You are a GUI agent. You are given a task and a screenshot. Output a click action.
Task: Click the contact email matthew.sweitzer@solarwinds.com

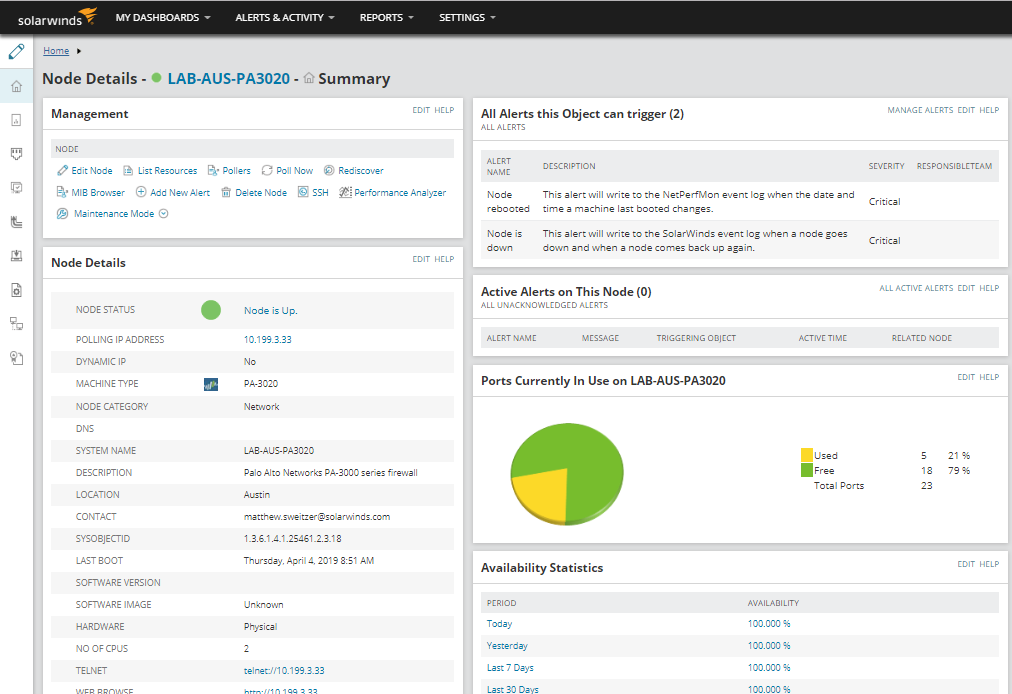pyautogui.click(x=317, y=516)
